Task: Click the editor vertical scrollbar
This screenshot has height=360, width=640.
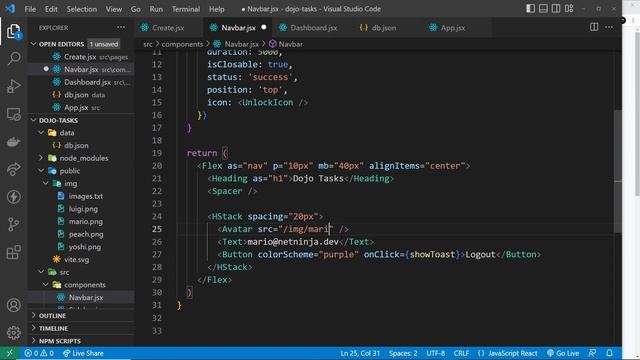Action: tap(618, 171)
